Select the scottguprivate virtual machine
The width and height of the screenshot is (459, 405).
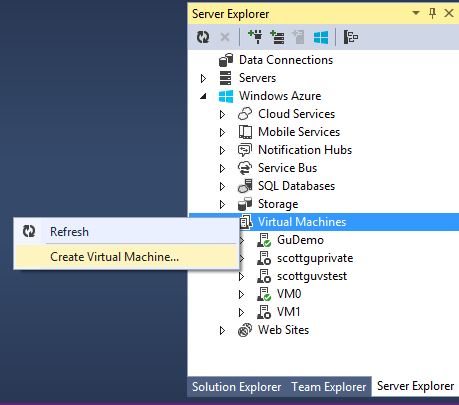pyautogui.click(x=315, y=258)
